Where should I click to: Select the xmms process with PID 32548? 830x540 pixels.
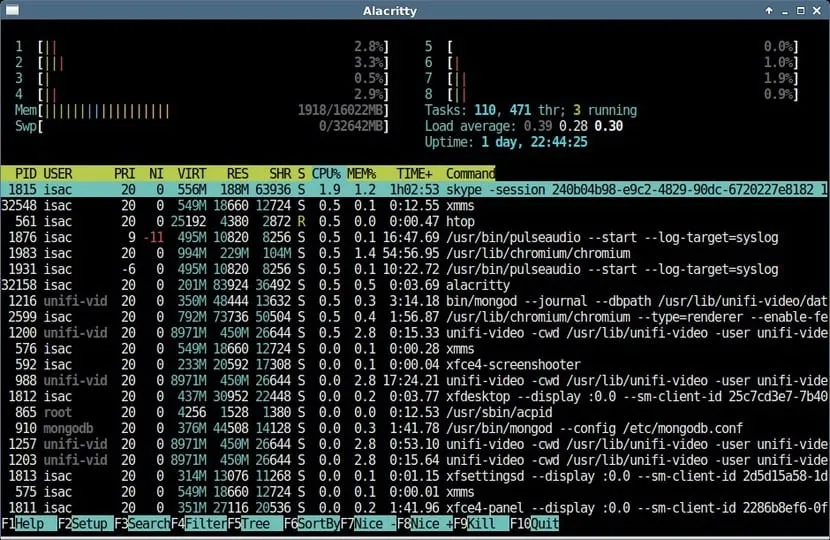click(415, 205)
